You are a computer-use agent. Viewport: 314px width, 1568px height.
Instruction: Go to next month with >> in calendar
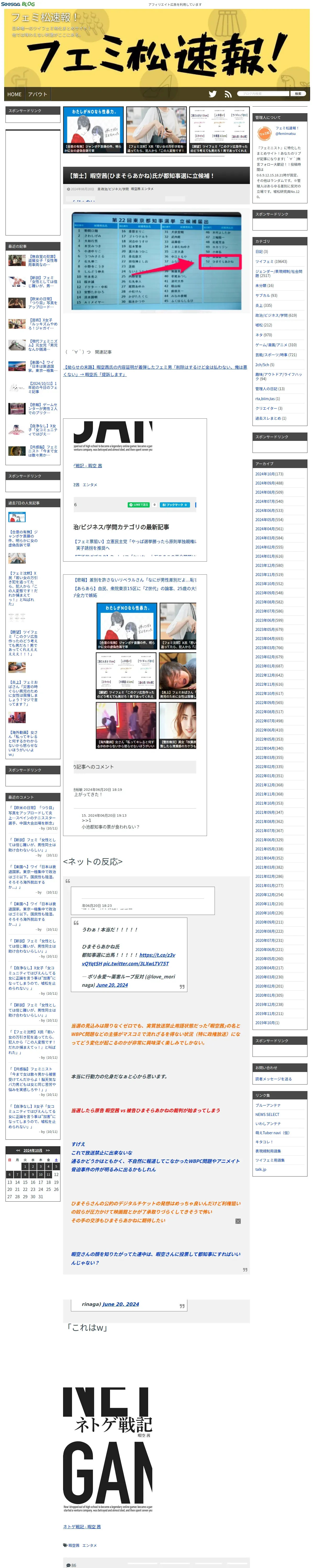[48, 1150]
